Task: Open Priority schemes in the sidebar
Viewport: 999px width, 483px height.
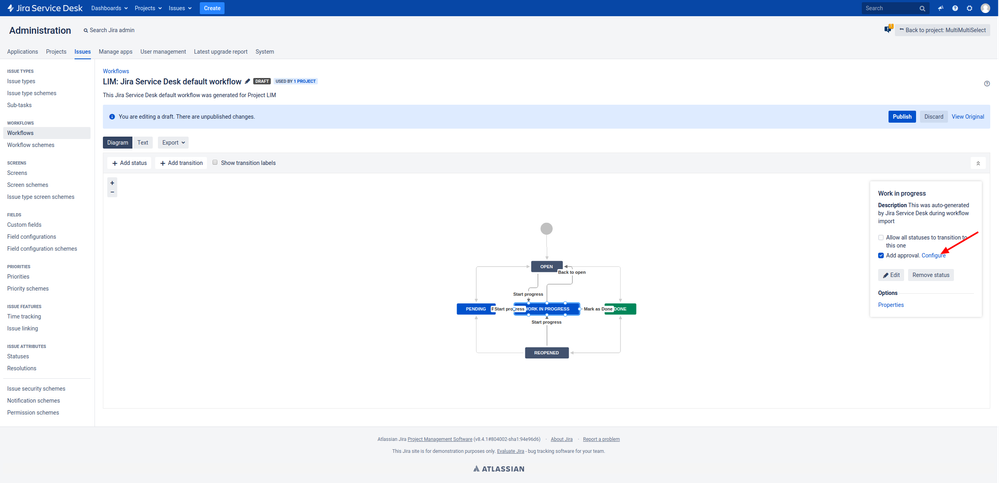Action: pyautogui.click(x=28, y=289)
